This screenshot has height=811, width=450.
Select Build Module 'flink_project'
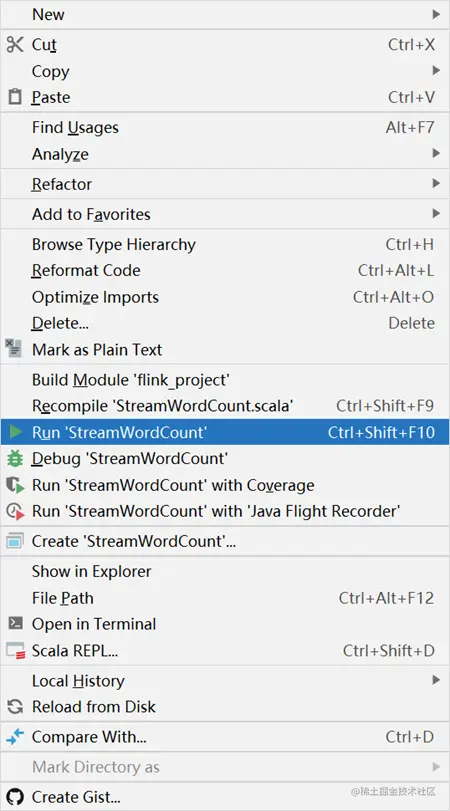click(225, 380)
